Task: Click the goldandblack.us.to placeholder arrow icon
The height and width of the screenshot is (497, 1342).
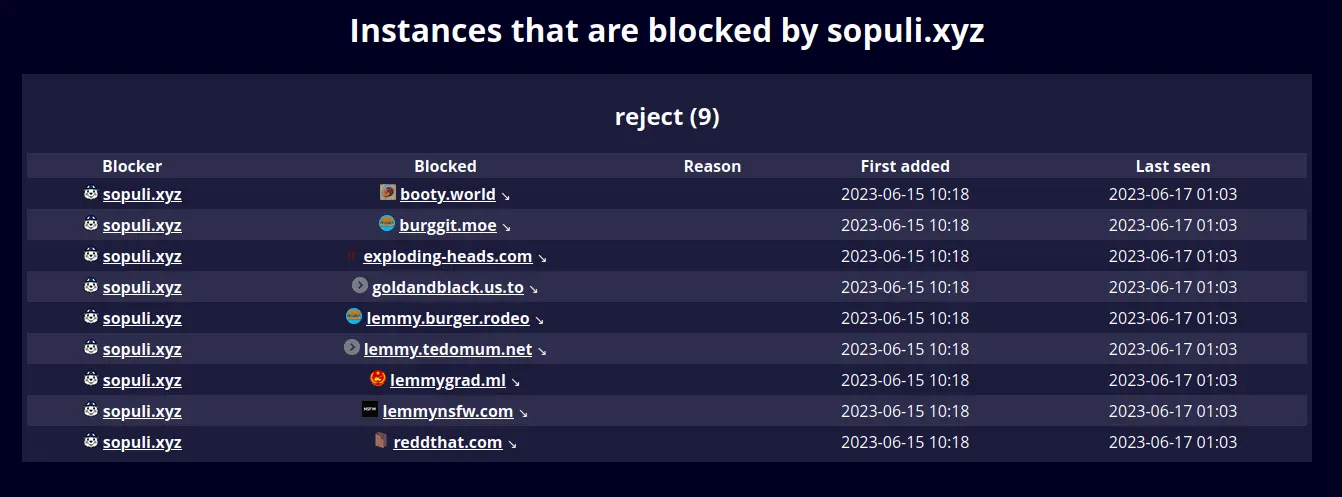Action: (360, 285)
